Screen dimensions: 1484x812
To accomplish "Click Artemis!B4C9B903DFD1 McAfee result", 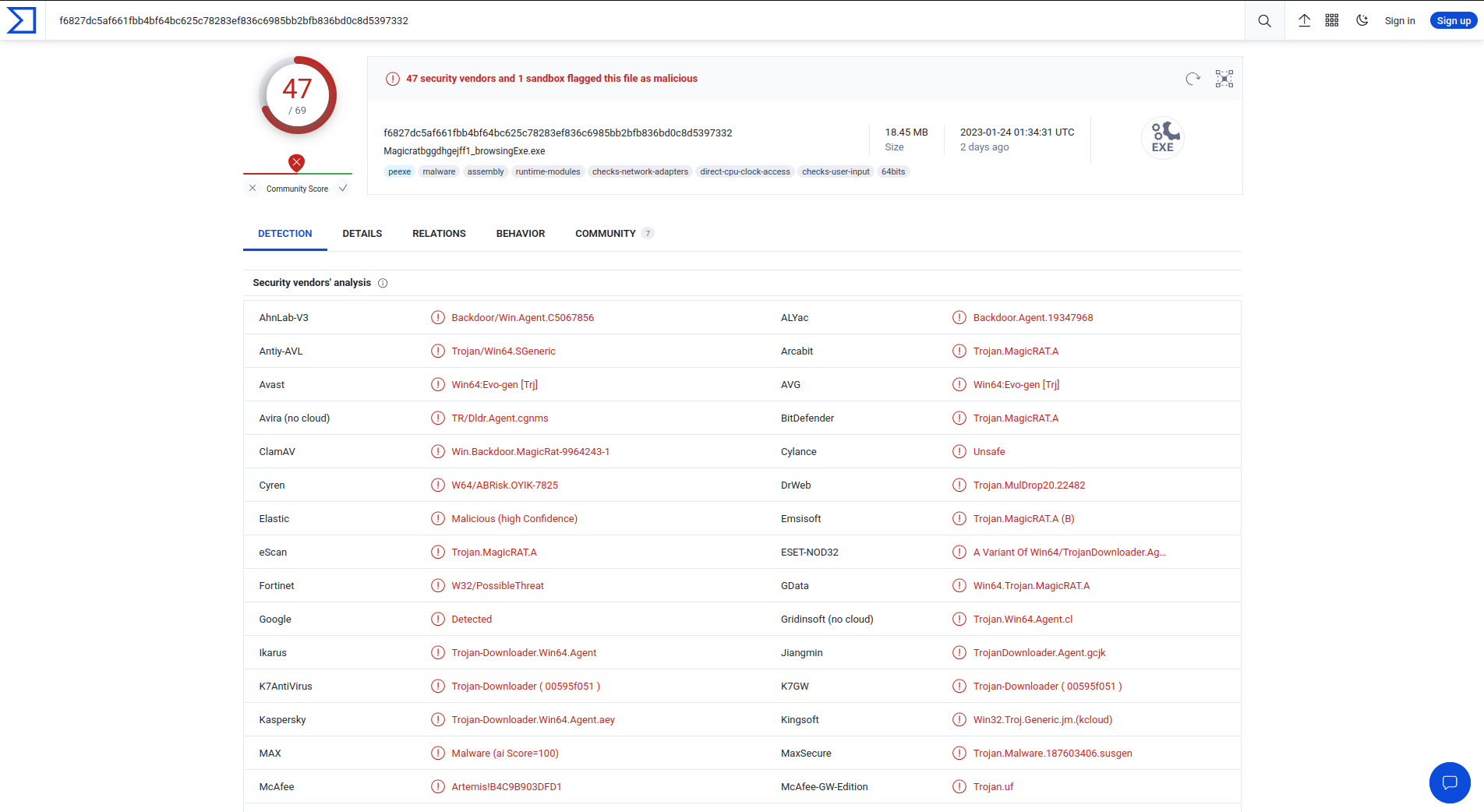I will pyautogui.click(x=507, y=786).
